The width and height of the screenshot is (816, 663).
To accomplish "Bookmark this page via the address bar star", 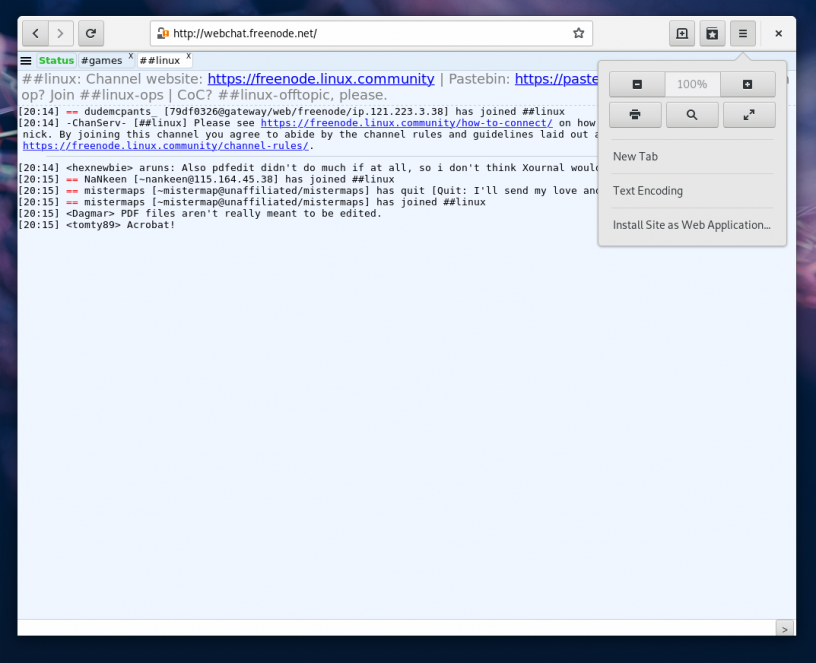I will click(x=578, y=33).
